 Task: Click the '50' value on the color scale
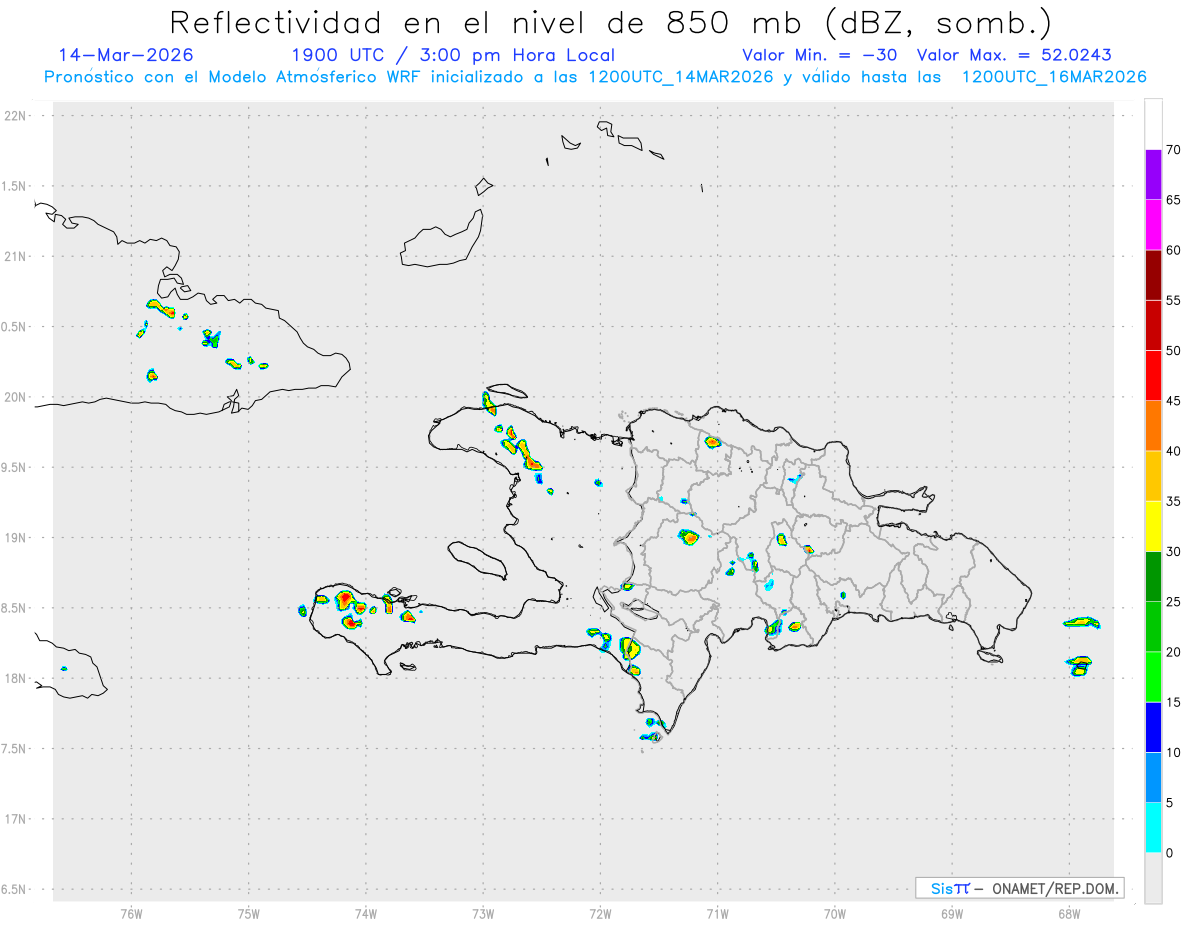[1173, 351]
